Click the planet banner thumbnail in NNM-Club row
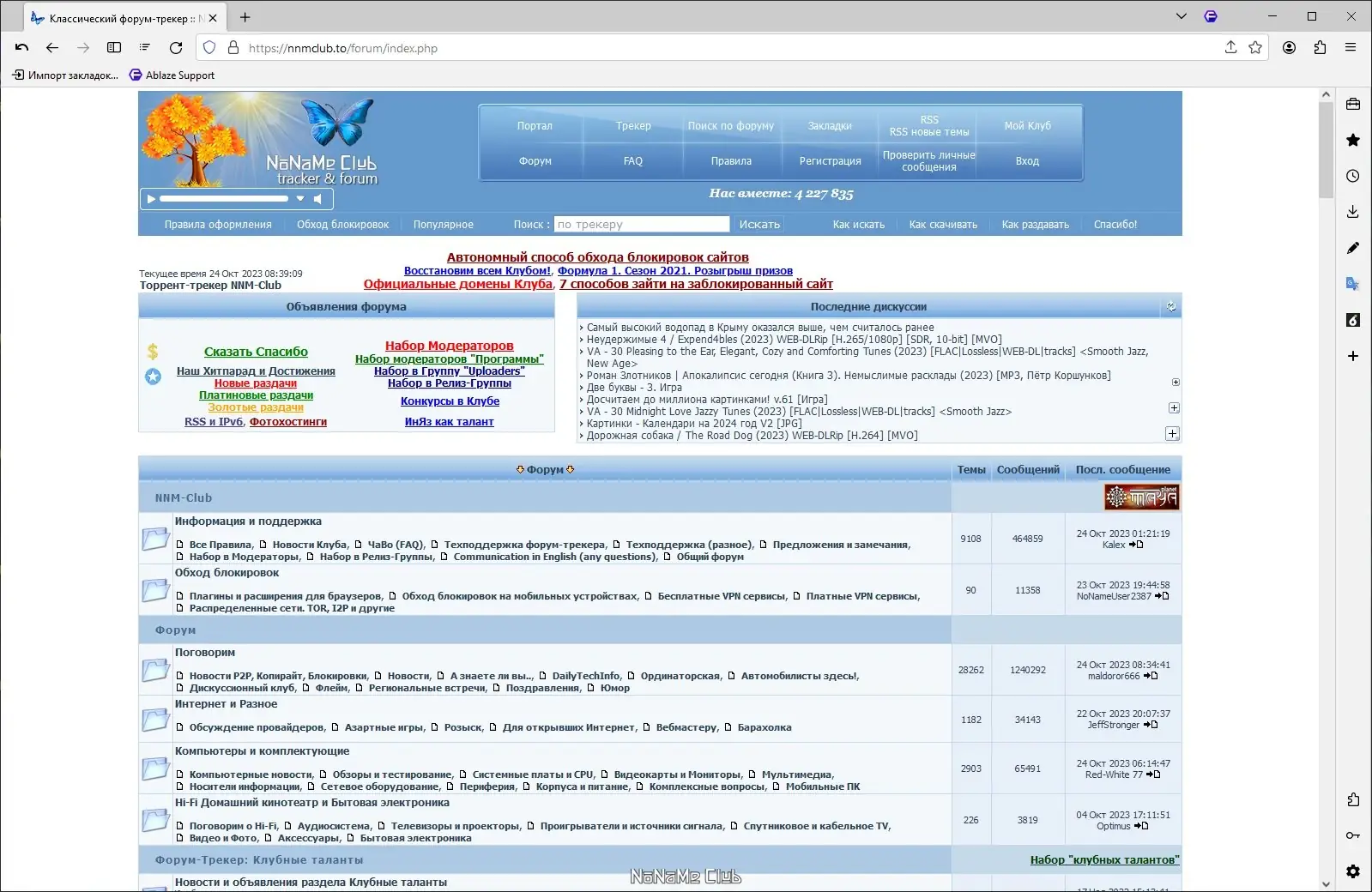This screenshot has height=892, width=1372. click(x=1141, y=497)
